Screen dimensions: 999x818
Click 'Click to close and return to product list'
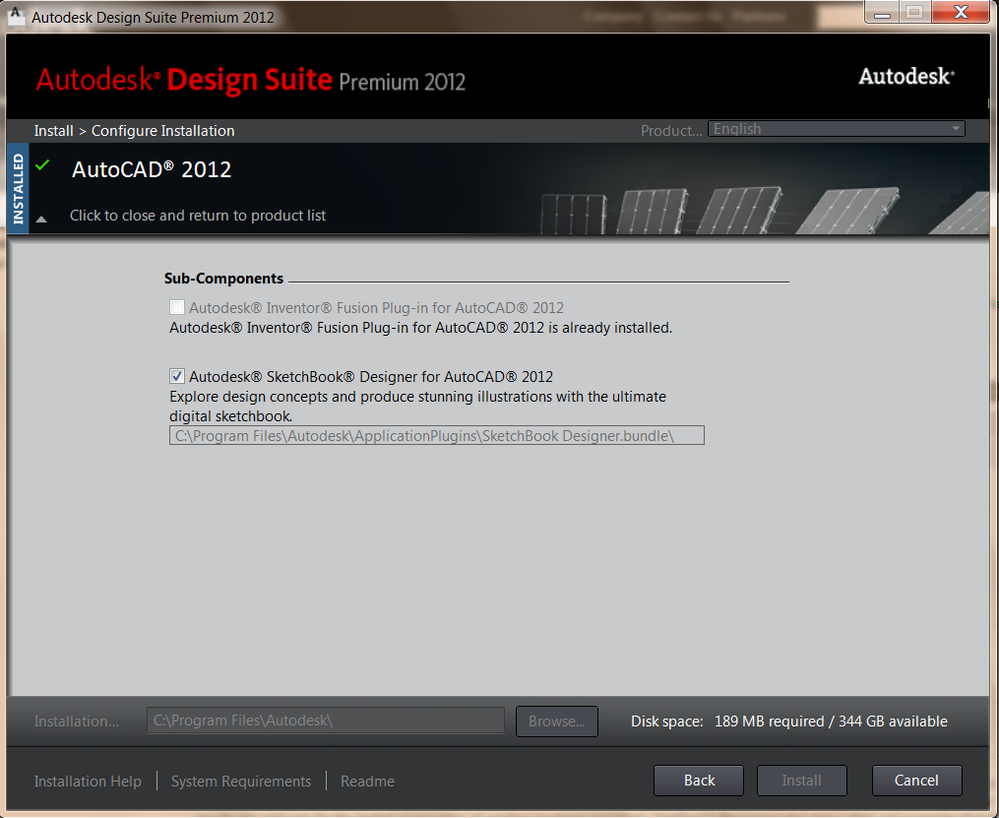pyautogui.click(x=198, y=215)
